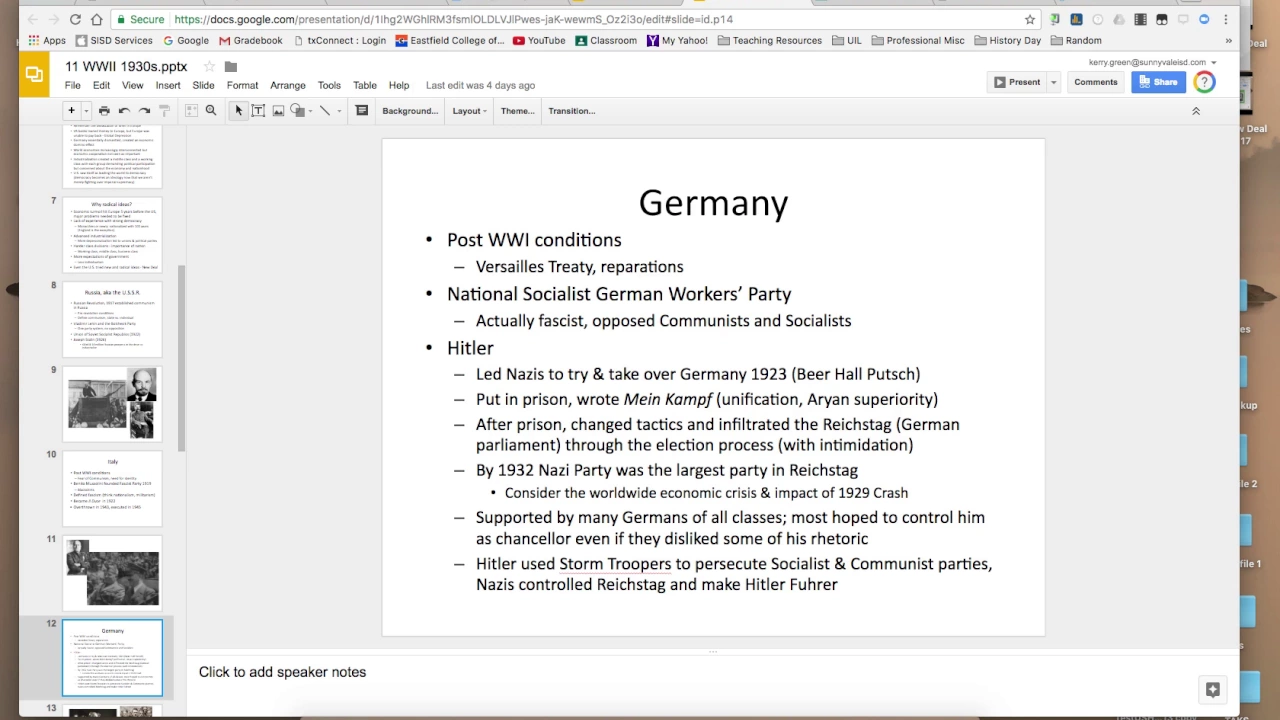Select the Text box tool
The height and width of the screenshot is (720, 1280).
(x=258, y=111)
